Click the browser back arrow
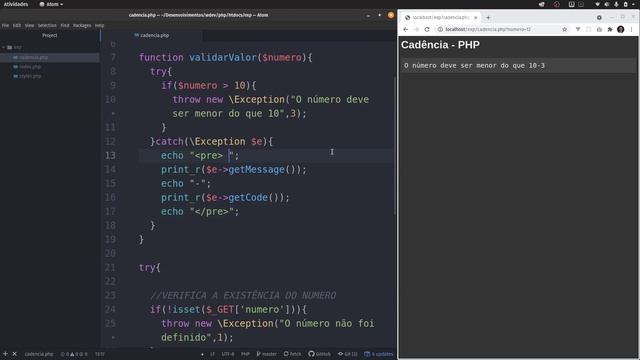 click(x=405, y=29)
